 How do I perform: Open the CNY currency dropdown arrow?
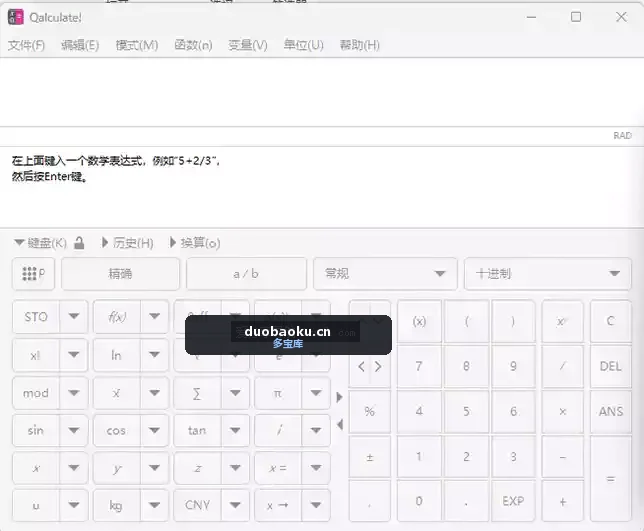[235, 505]
